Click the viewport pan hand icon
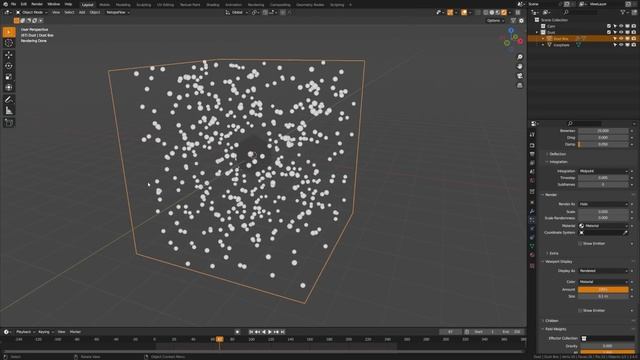 [520, 67]
